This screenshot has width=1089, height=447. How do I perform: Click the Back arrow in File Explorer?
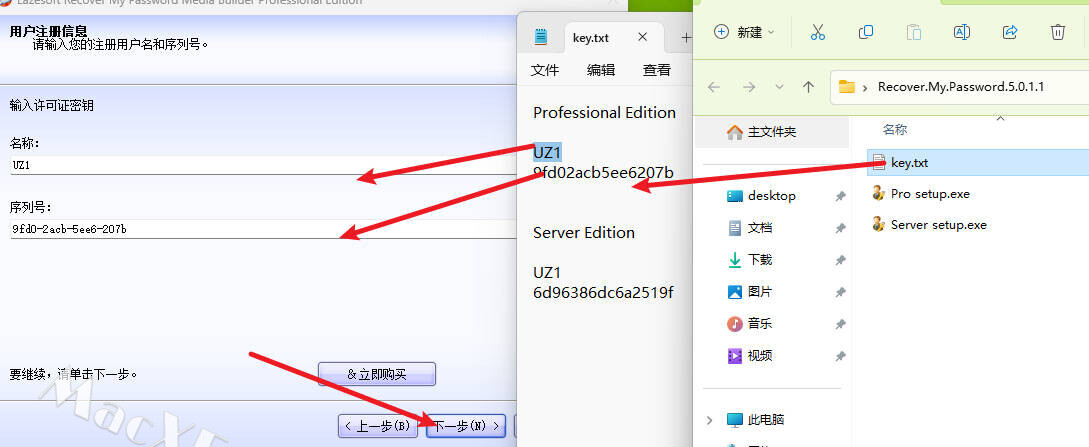(x=713, y=87)
